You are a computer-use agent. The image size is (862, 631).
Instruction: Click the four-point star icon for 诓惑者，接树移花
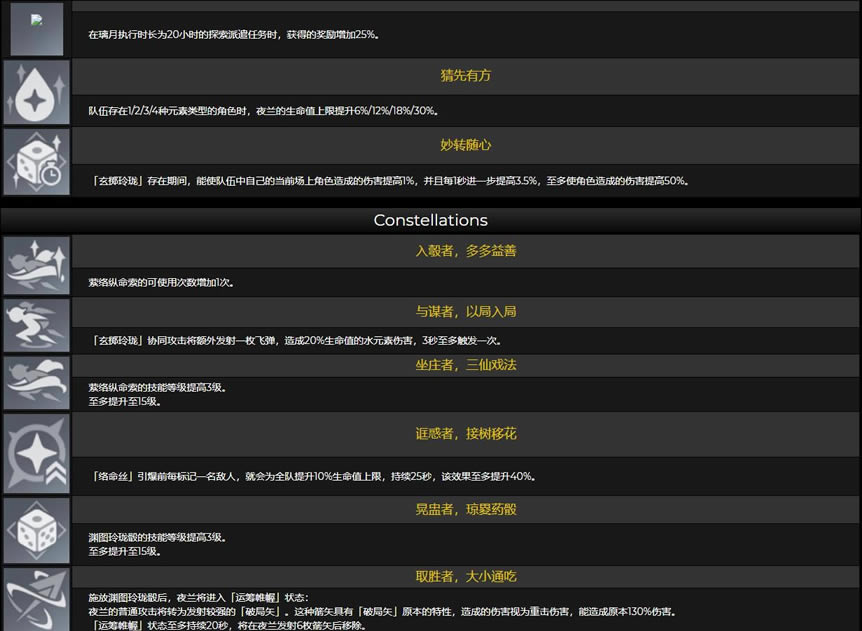[x=36, y=450]
